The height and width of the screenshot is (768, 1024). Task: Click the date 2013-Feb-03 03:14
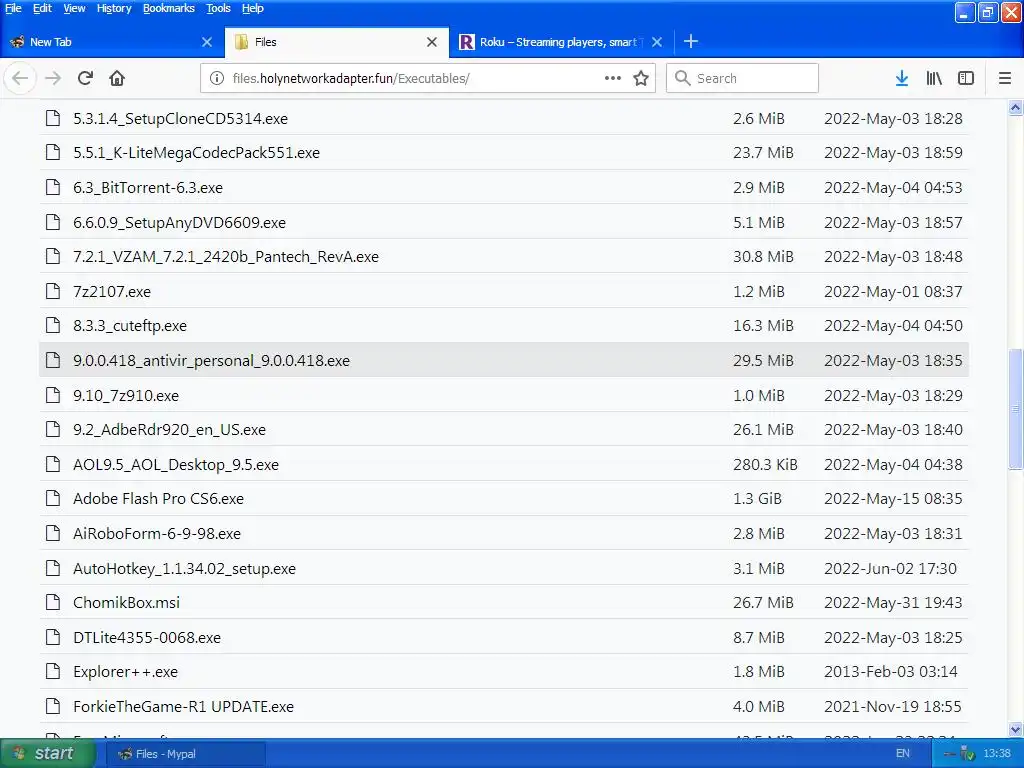point(891,671)
